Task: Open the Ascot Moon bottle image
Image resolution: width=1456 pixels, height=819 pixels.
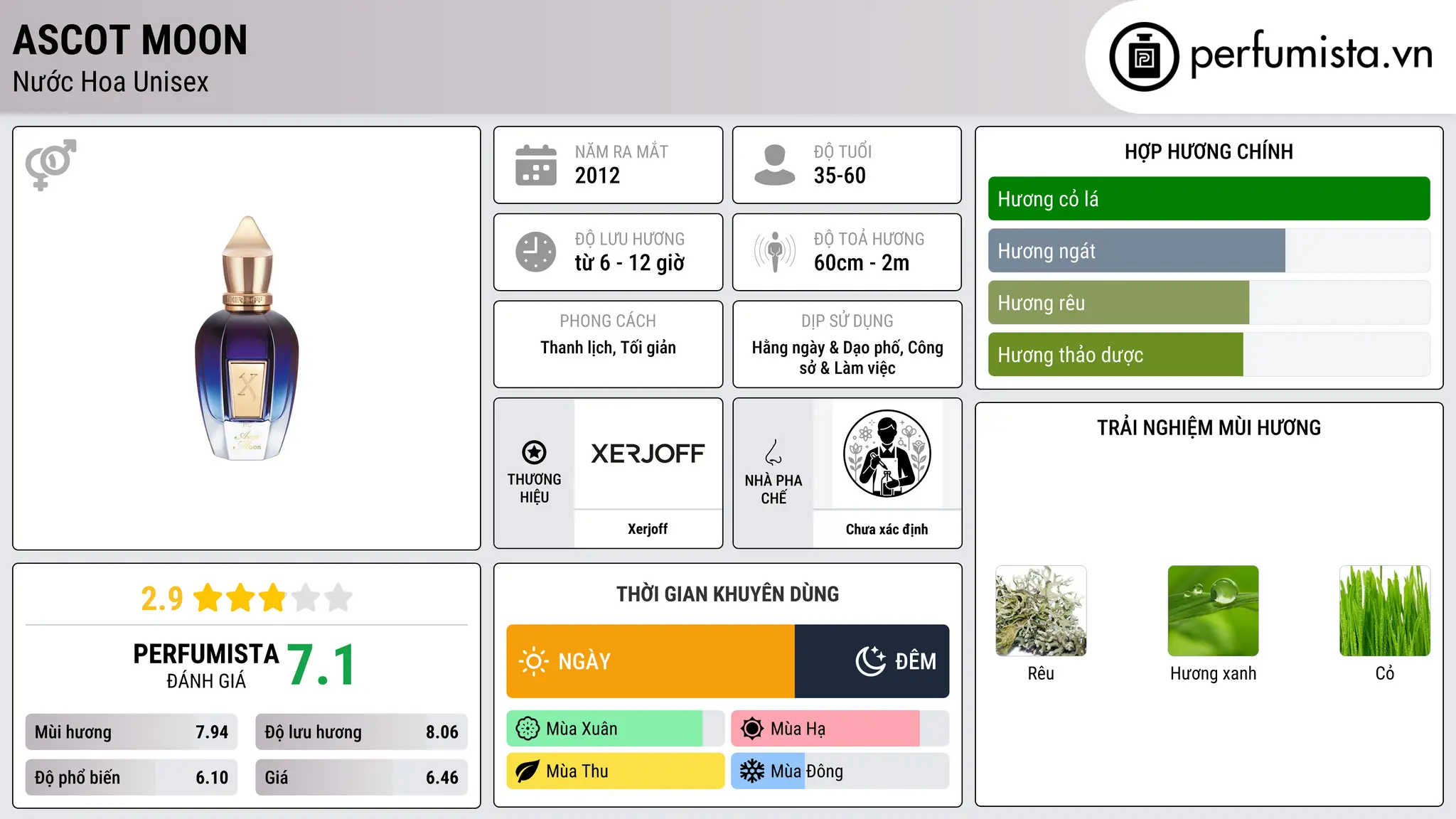Action: [247, 338]
